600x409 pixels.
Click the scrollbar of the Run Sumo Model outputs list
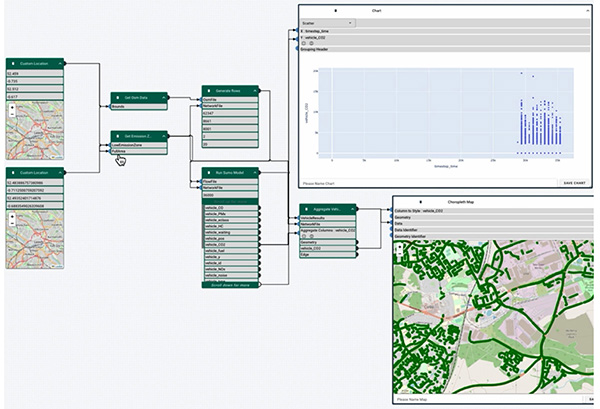203,226
